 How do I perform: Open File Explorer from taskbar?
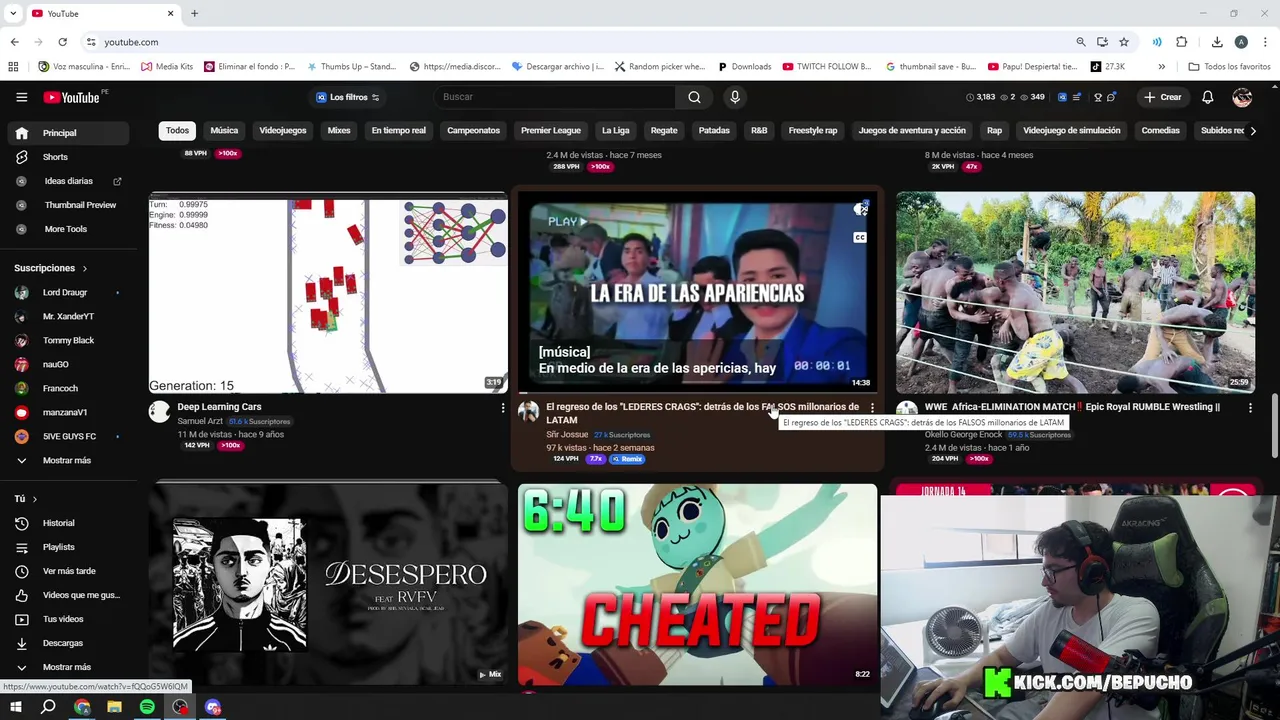point(114,707)
